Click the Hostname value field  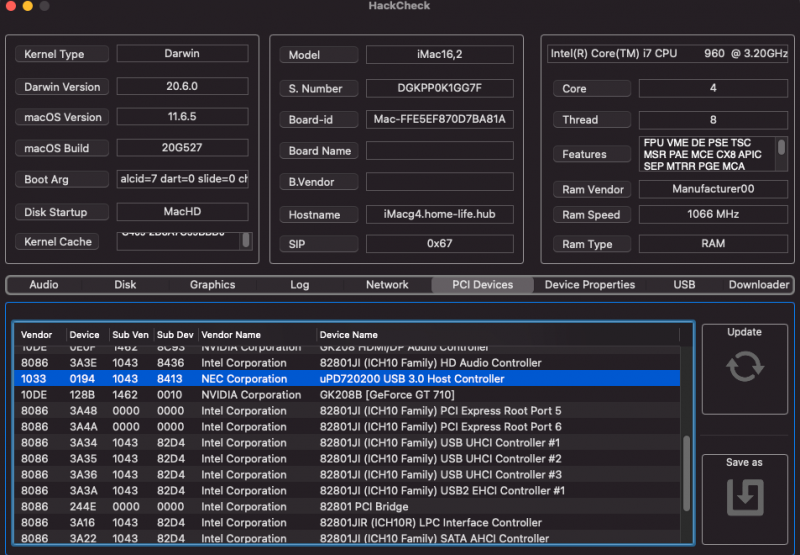[x=439, y=214]
